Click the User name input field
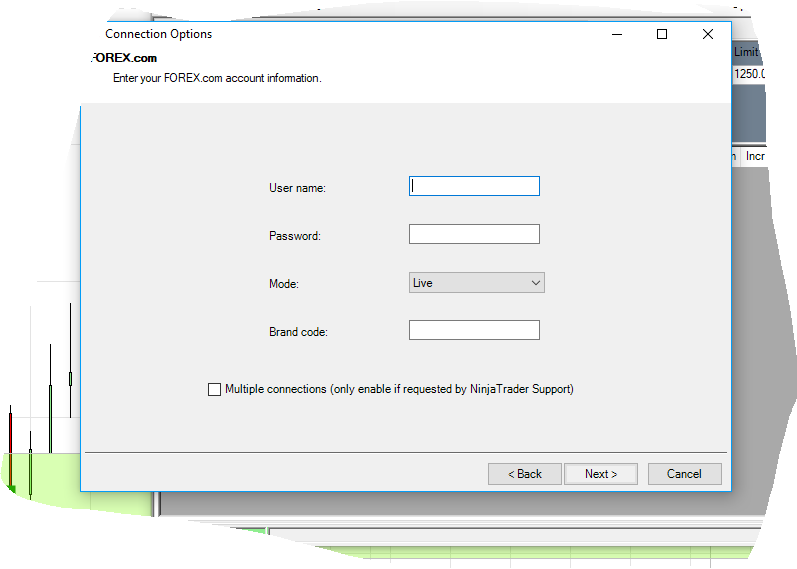This screenshot has width=797, height=569. tap(474, 186)
